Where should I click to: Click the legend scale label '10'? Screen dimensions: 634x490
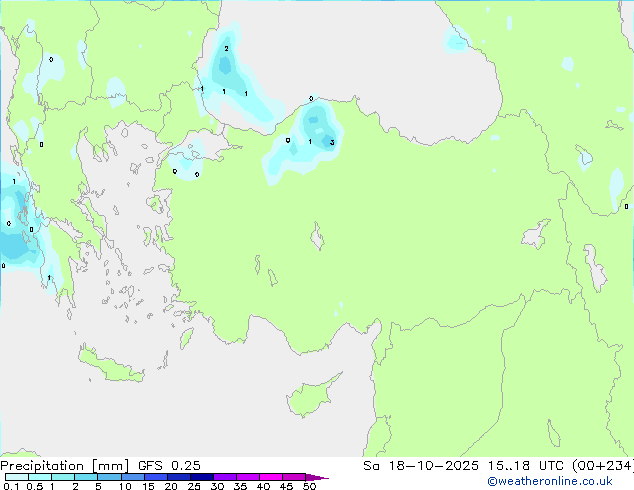click(125, 486)
